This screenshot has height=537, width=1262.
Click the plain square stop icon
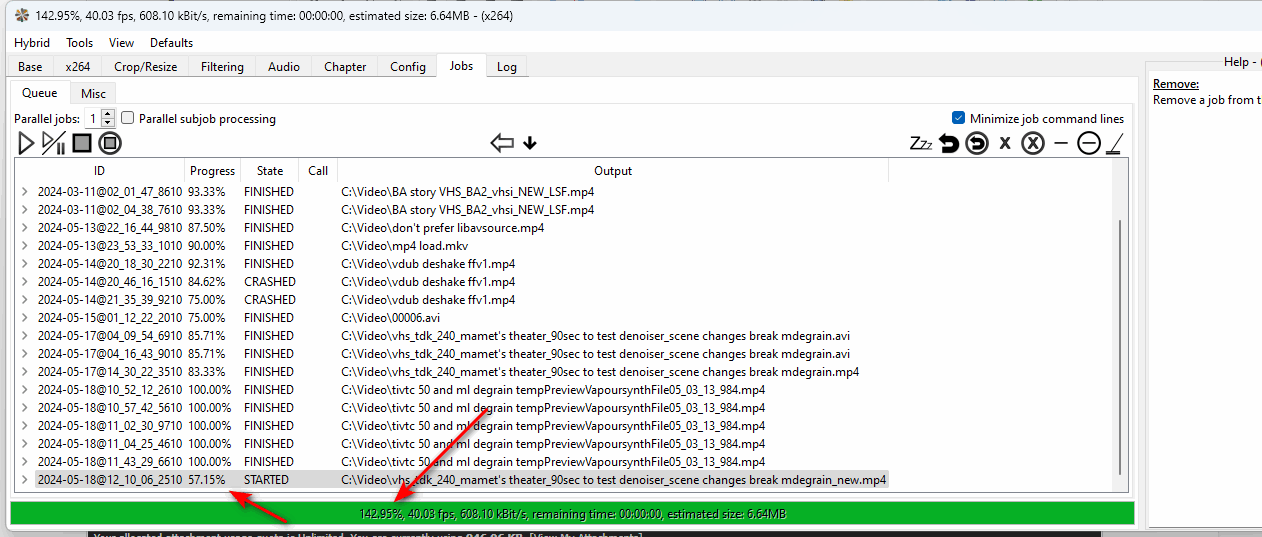81,143
